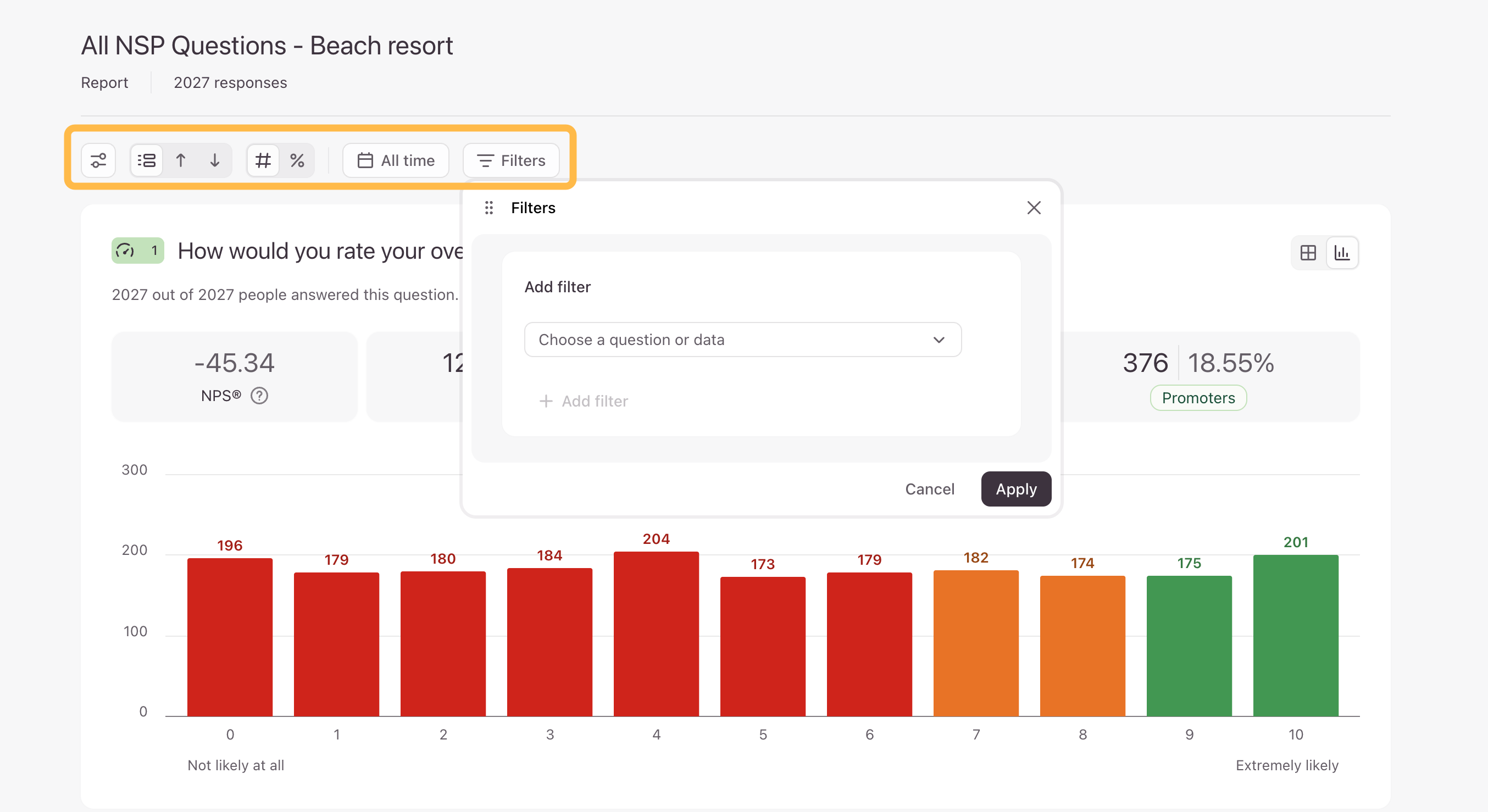
Task: Switch to bar chart view icon
Action: 1342,252
